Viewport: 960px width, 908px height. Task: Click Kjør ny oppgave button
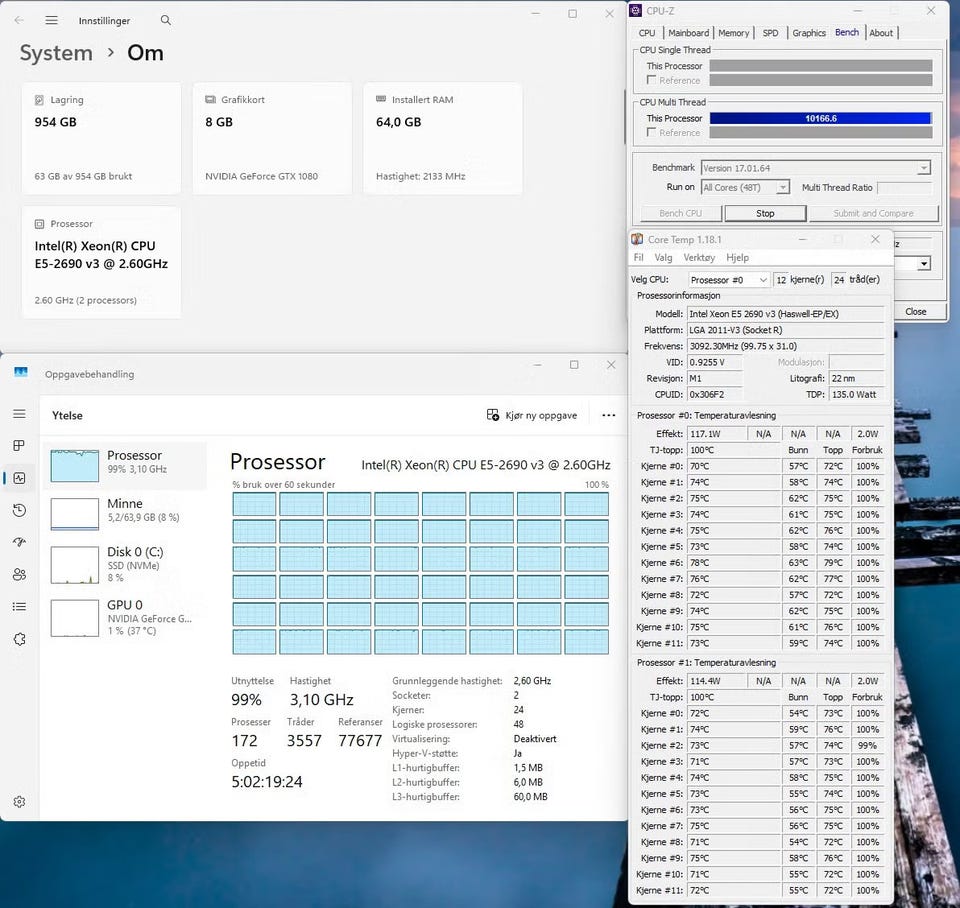[532, 415]
